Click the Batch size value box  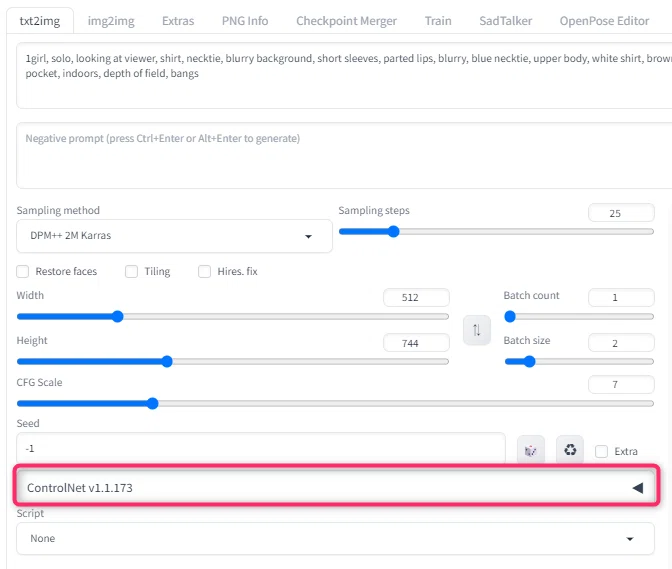click(x=621, y=343)
